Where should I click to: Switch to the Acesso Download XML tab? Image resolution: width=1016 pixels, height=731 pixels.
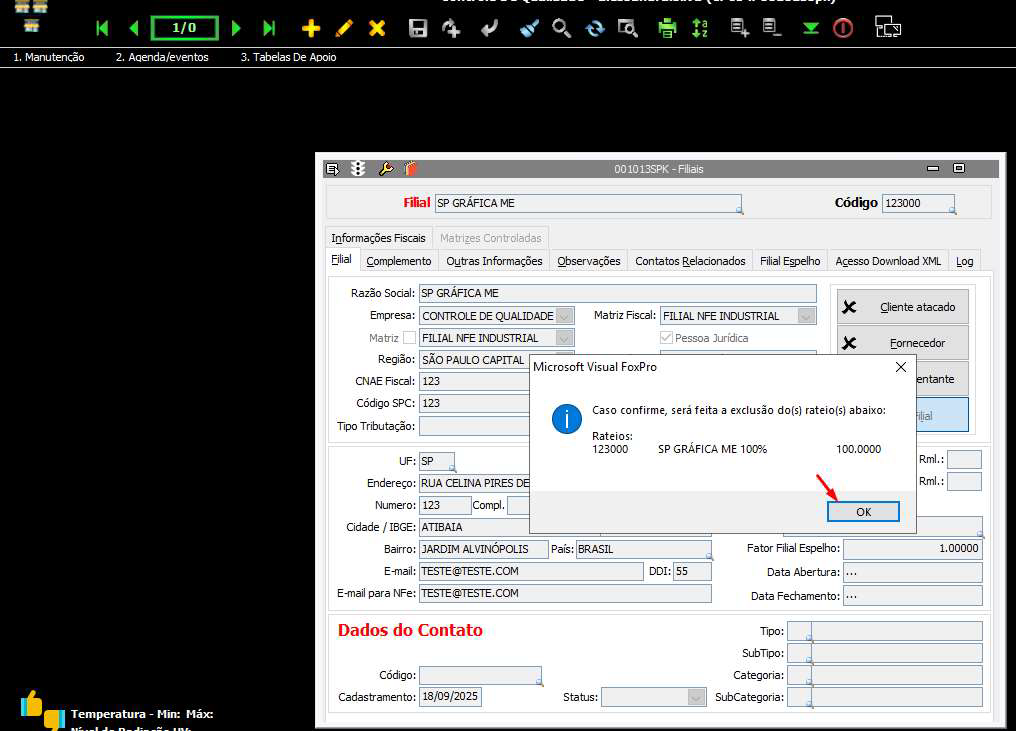click(x=888, y=261)
